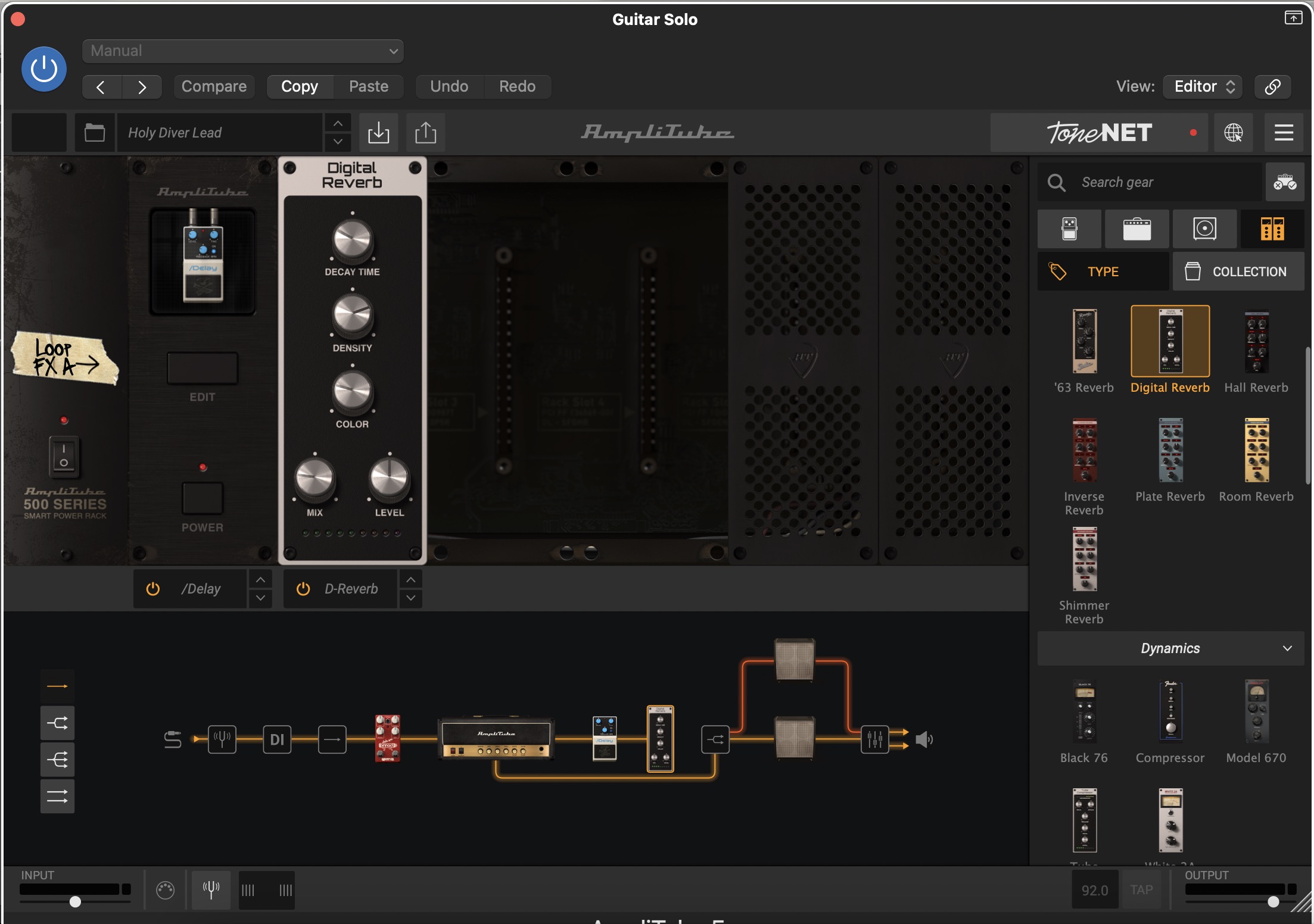Show rack effects gear category
The width and height of the screenshot is (1314, 924).
[x=1272, y=229]
